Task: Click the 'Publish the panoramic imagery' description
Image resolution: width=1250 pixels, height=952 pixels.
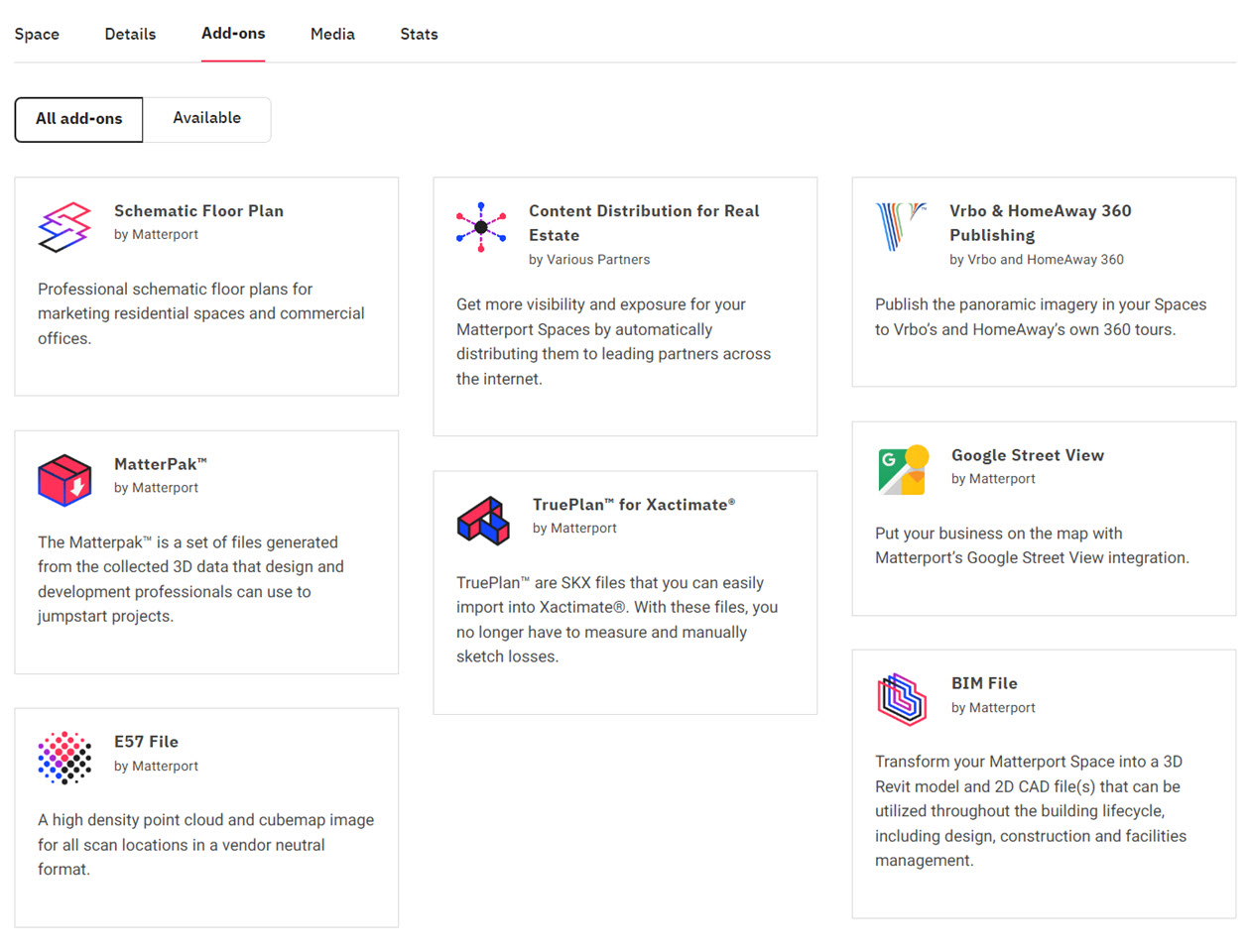Action: [x=1041, y=317]
